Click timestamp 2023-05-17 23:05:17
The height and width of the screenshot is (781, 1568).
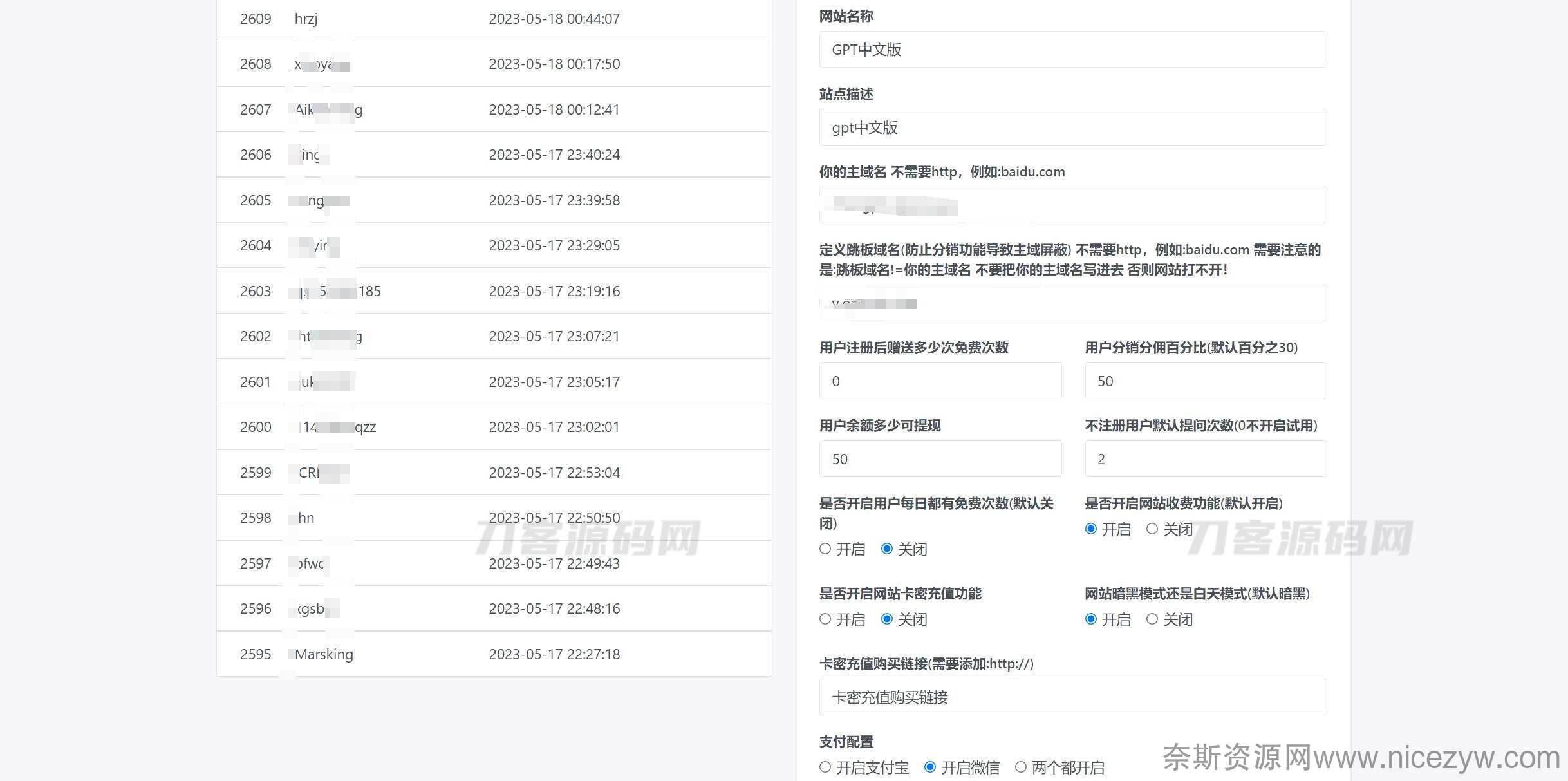click(554, 382)
